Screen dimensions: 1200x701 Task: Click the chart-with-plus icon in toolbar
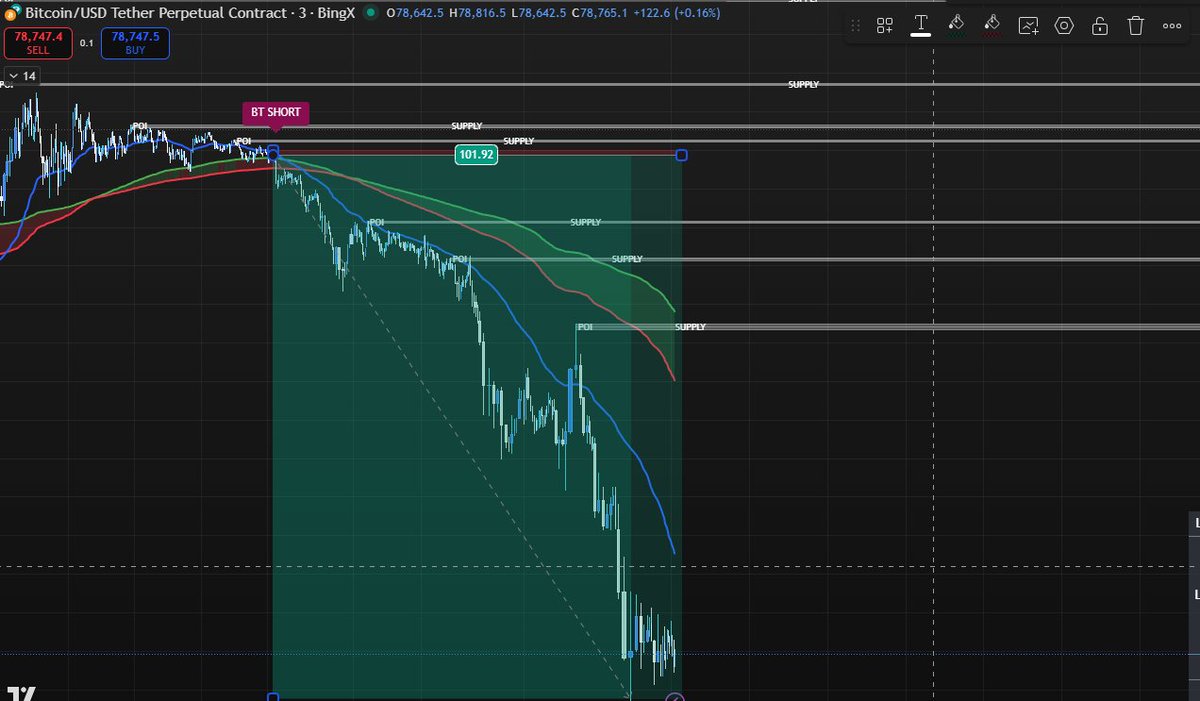tap(1028, 26)
